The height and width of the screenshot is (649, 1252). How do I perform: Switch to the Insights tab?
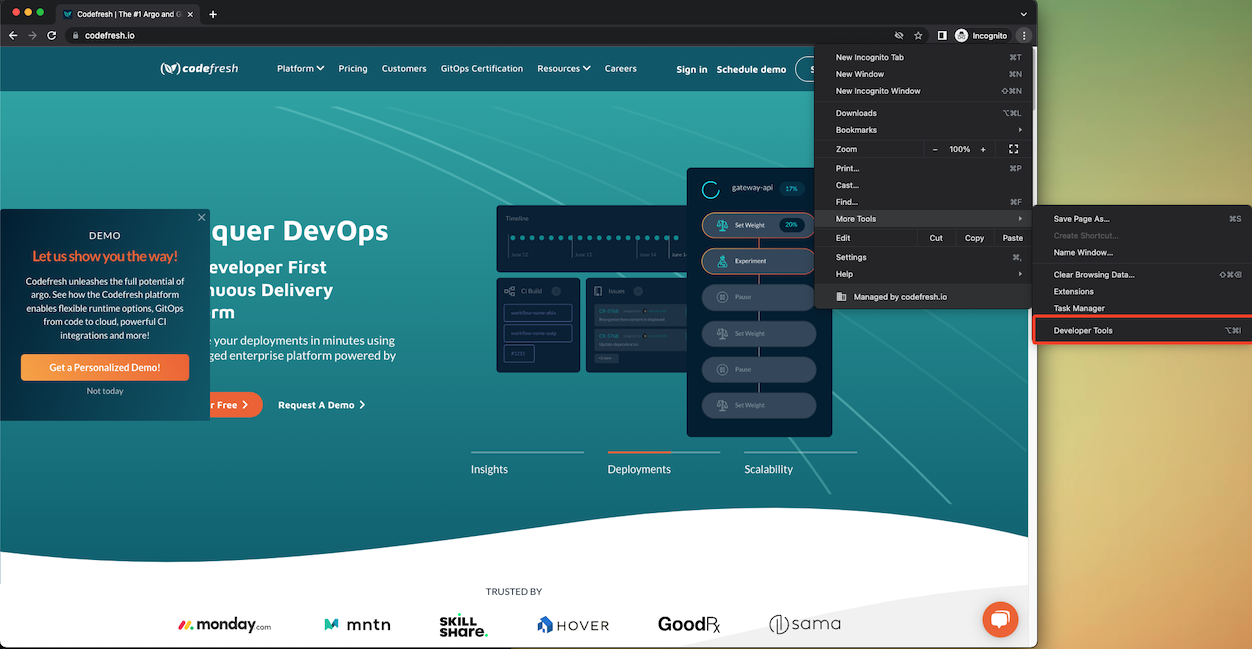tap(489, 469)
